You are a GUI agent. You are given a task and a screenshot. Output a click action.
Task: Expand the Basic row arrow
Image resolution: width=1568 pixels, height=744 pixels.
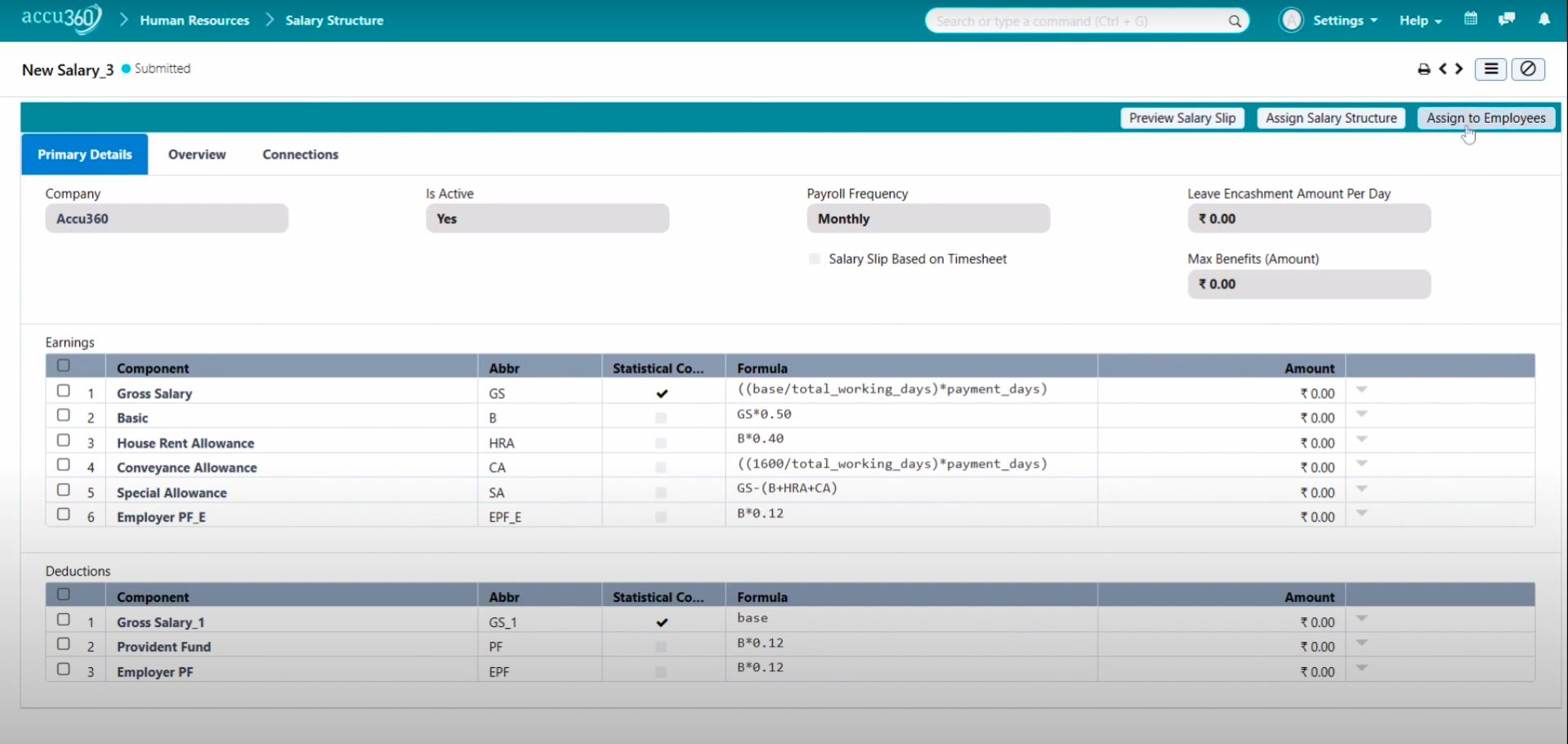tap(1361, 415)
